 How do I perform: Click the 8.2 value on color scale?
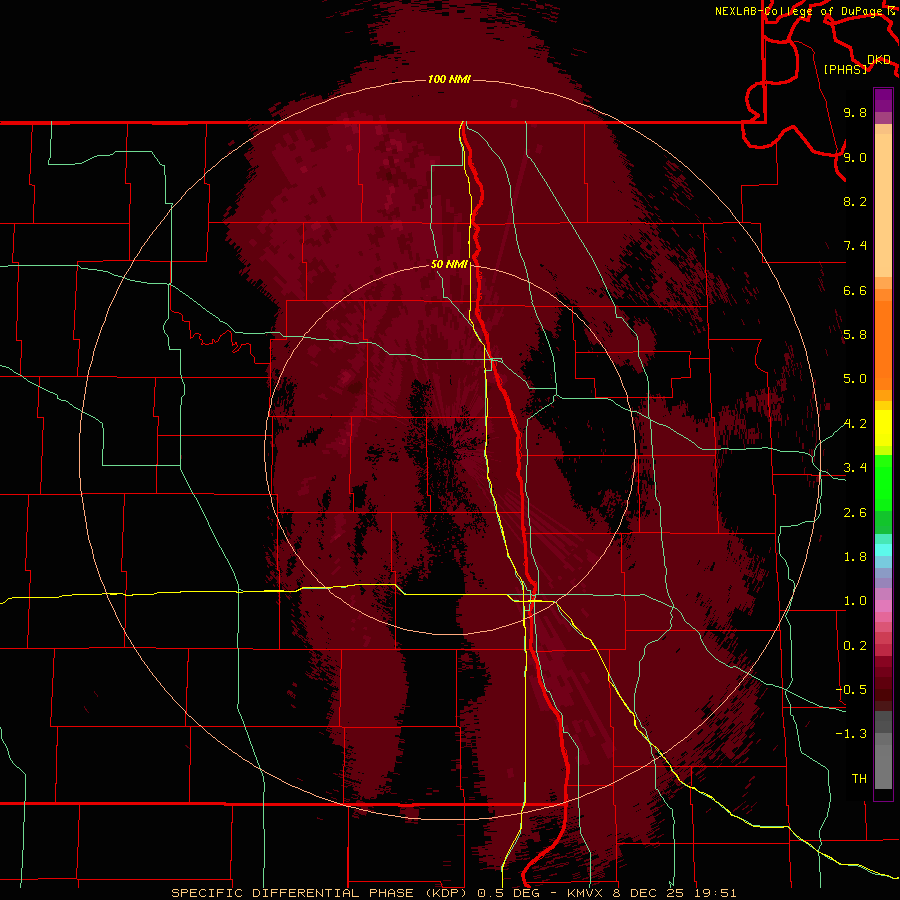[x=855, y=201]
